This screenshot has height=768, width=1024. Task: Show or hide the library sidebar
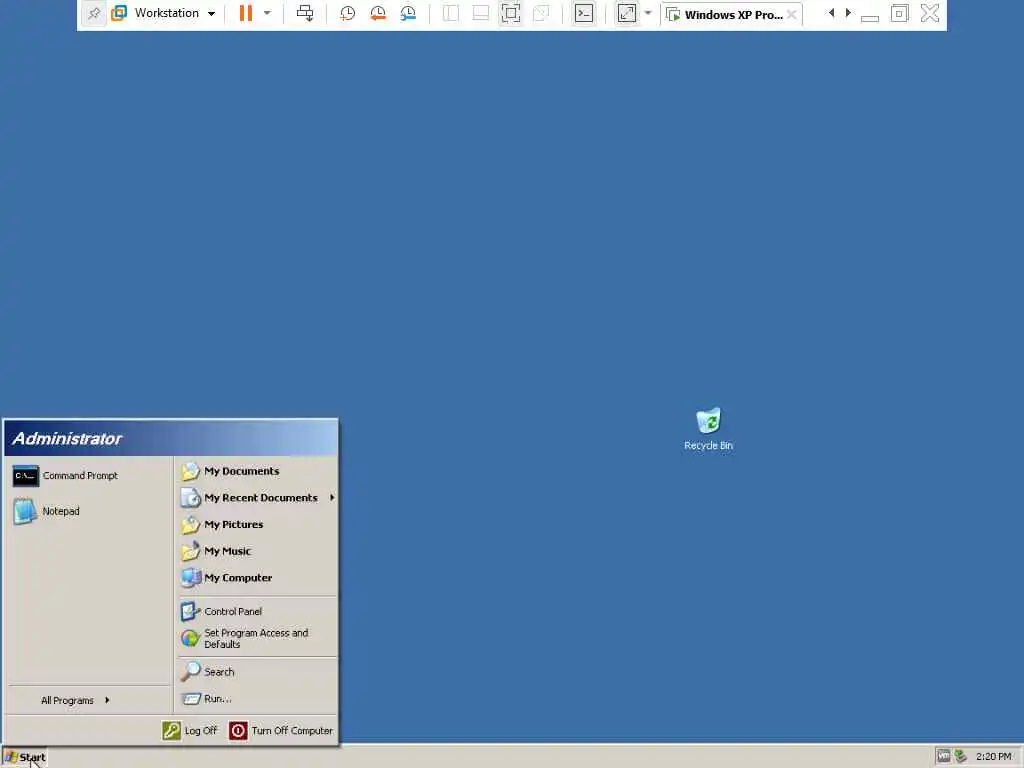point(451,13)
